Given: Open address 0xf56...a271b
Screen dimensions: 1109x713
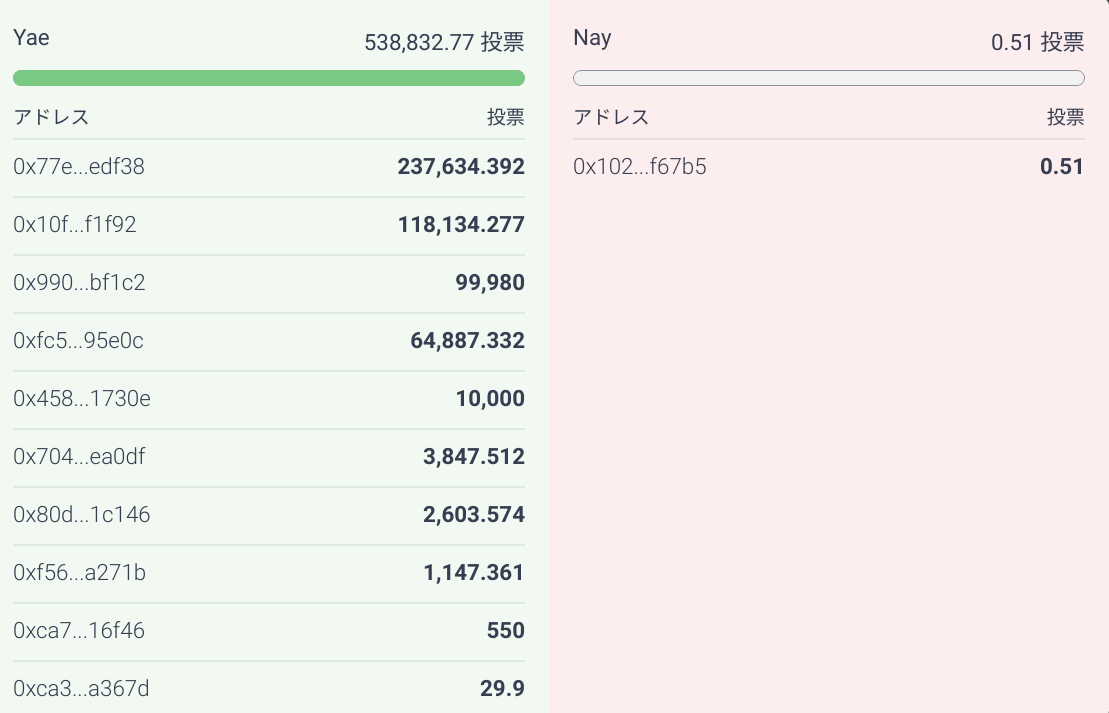Looking at the screenshot, I should (79, 572).
